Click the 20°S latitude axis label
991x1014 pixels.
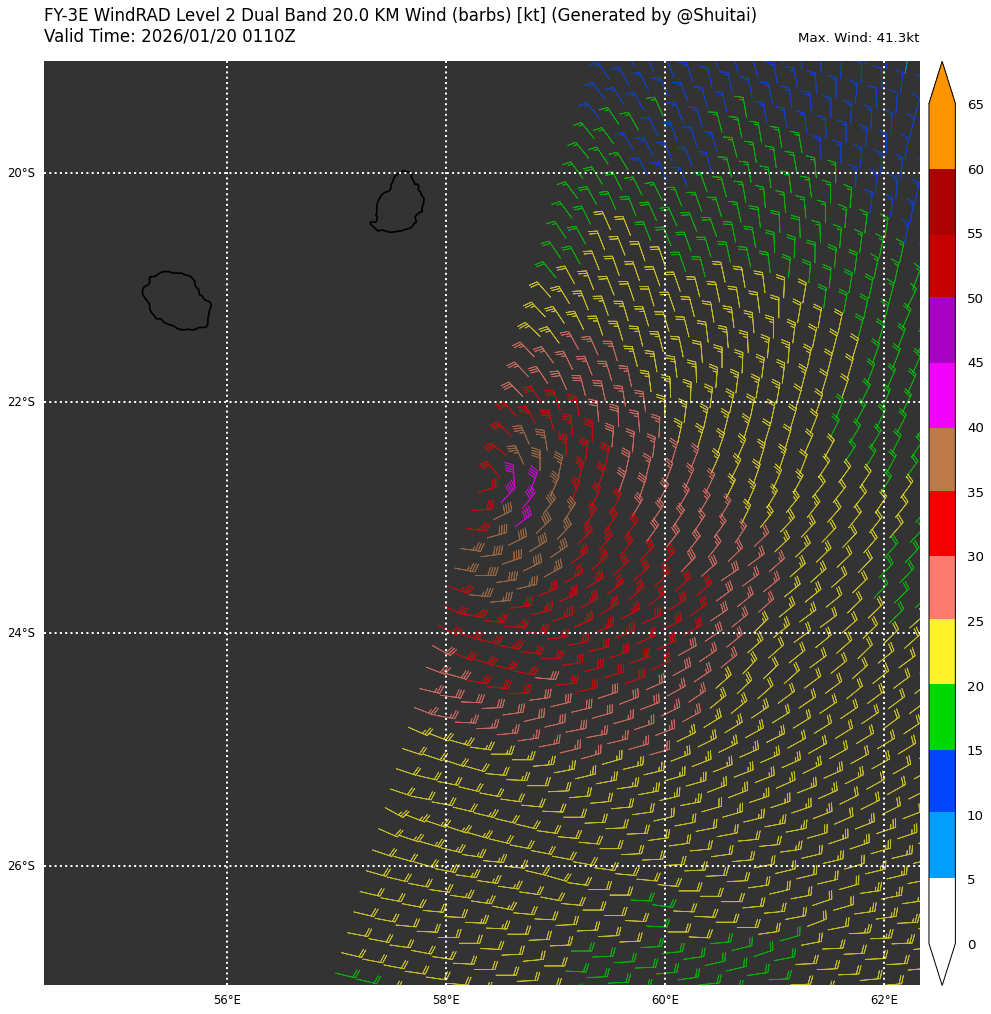point(21,173)
